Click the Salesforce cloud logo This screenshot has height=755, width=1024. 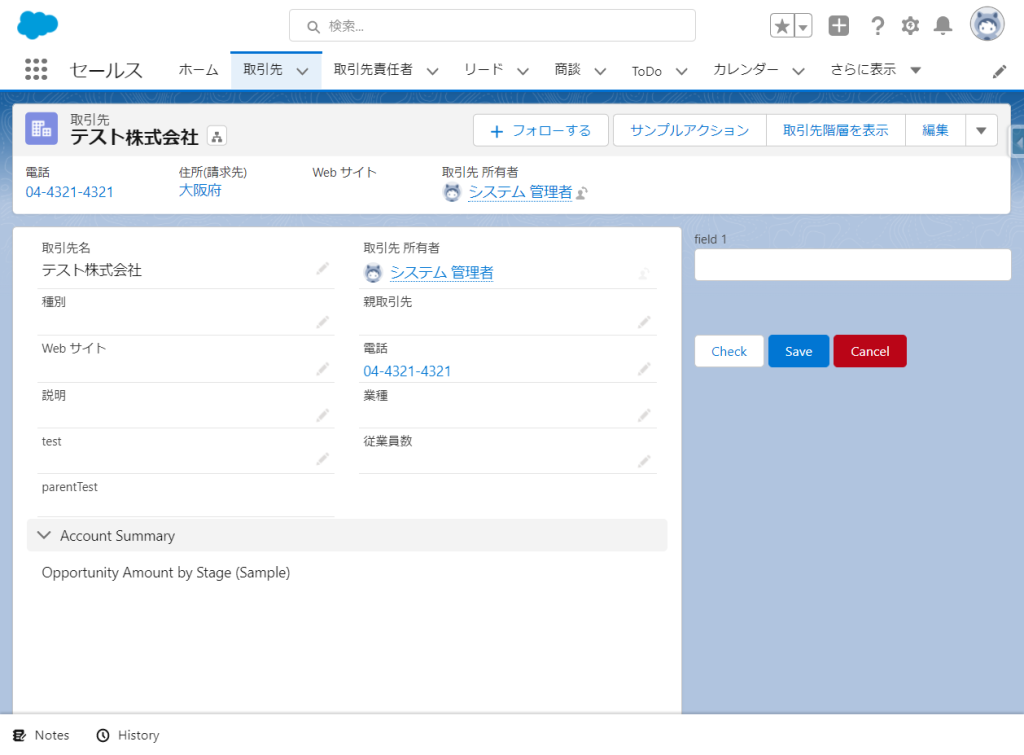pyautogui.click(x=37, y=25)
